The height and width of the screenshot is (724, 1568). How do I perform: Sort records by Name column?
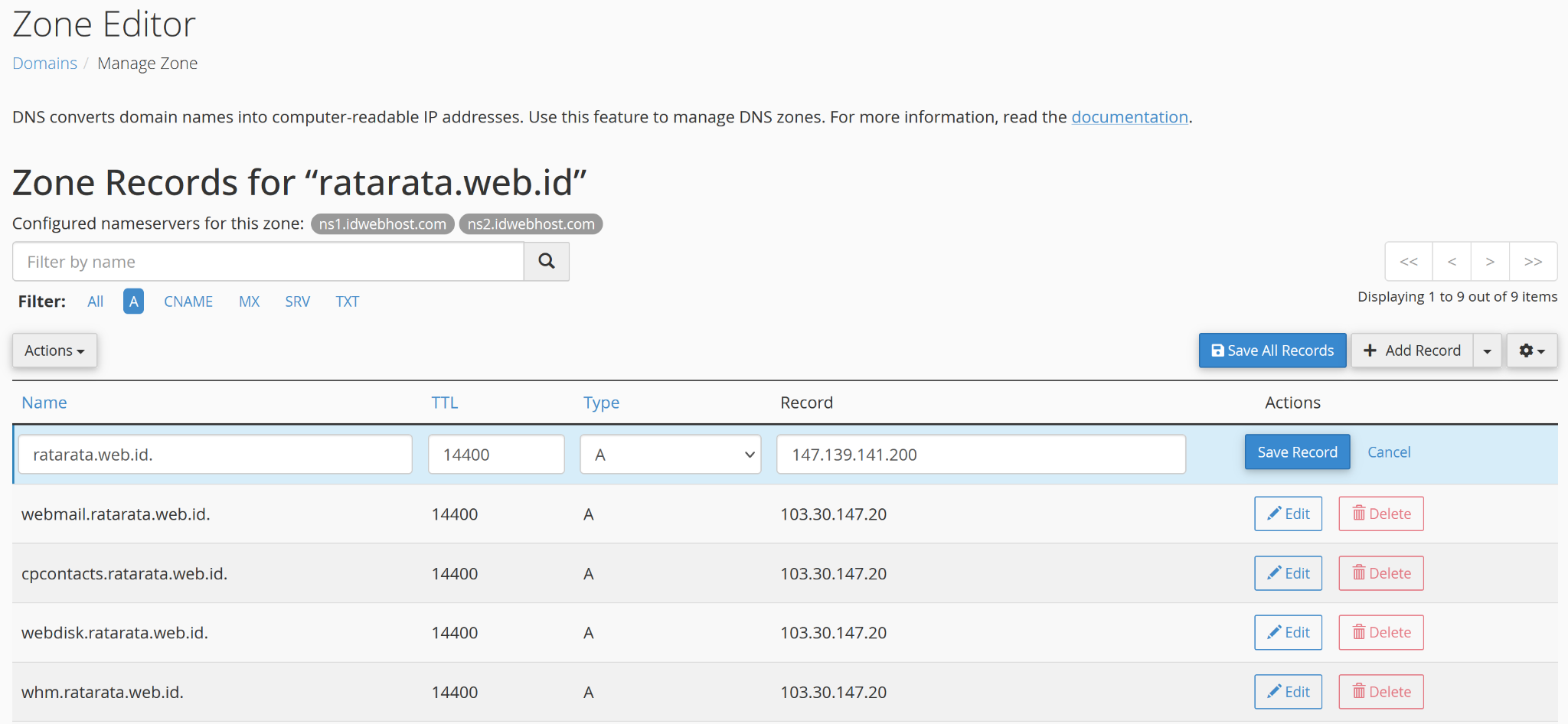44,403
